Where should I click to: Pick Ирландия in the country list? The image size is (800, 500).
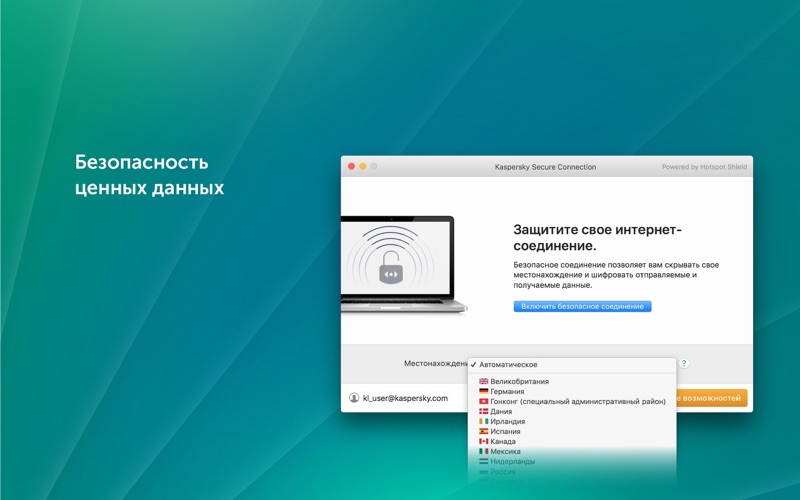(572, 421)
